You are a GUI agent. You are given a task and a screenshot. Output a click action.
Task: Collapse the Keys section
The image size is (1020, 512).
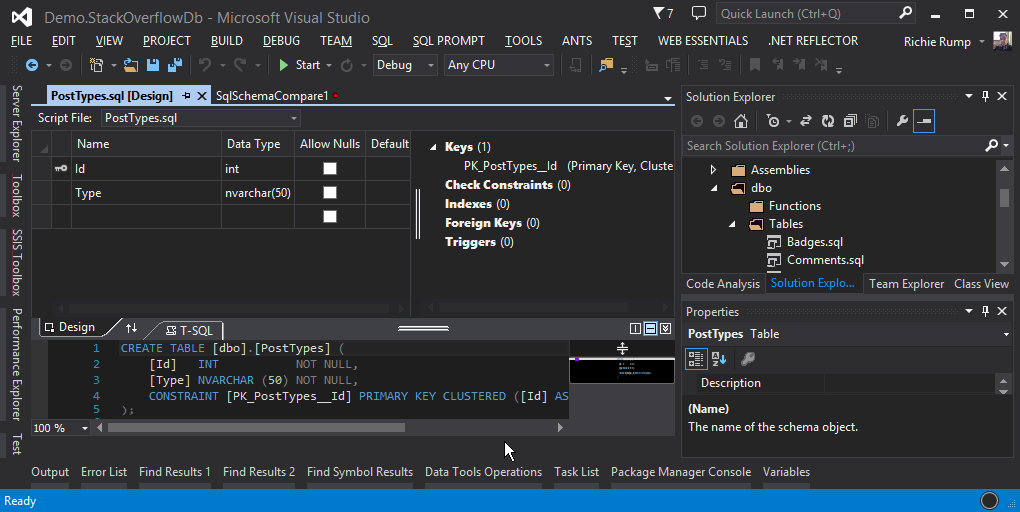tap(433, 147)
